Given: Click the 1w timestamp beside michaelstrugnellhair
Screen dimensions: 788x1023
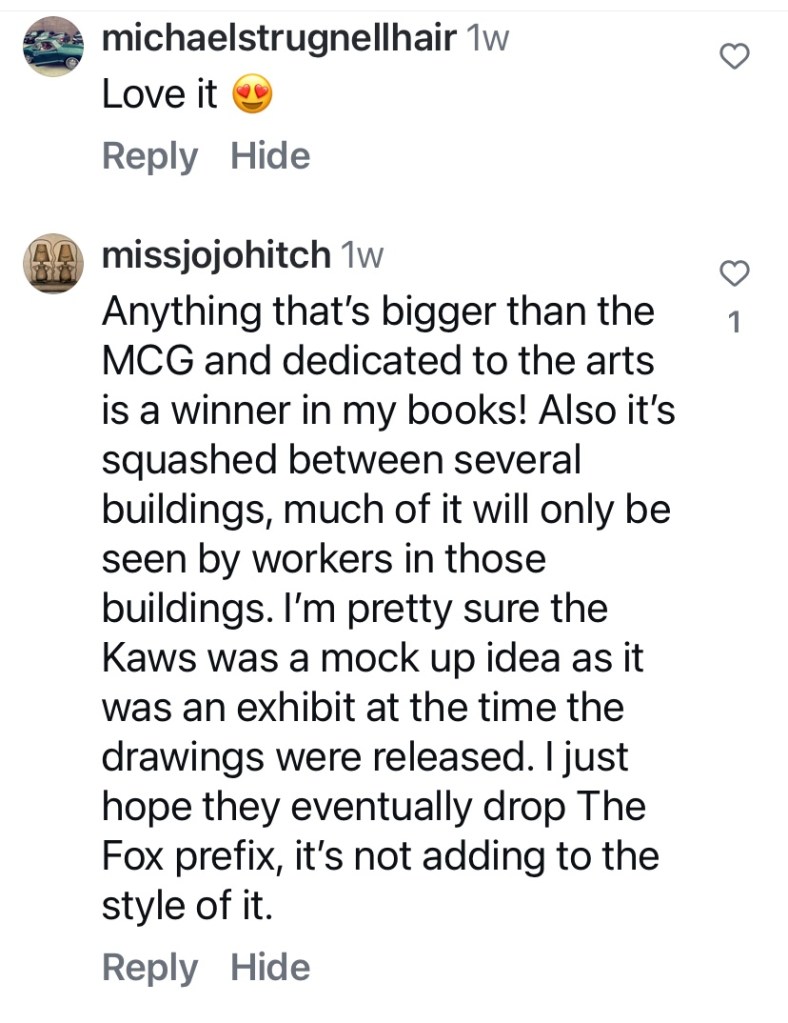Looking at the screenshot, I should click(487, 39).
